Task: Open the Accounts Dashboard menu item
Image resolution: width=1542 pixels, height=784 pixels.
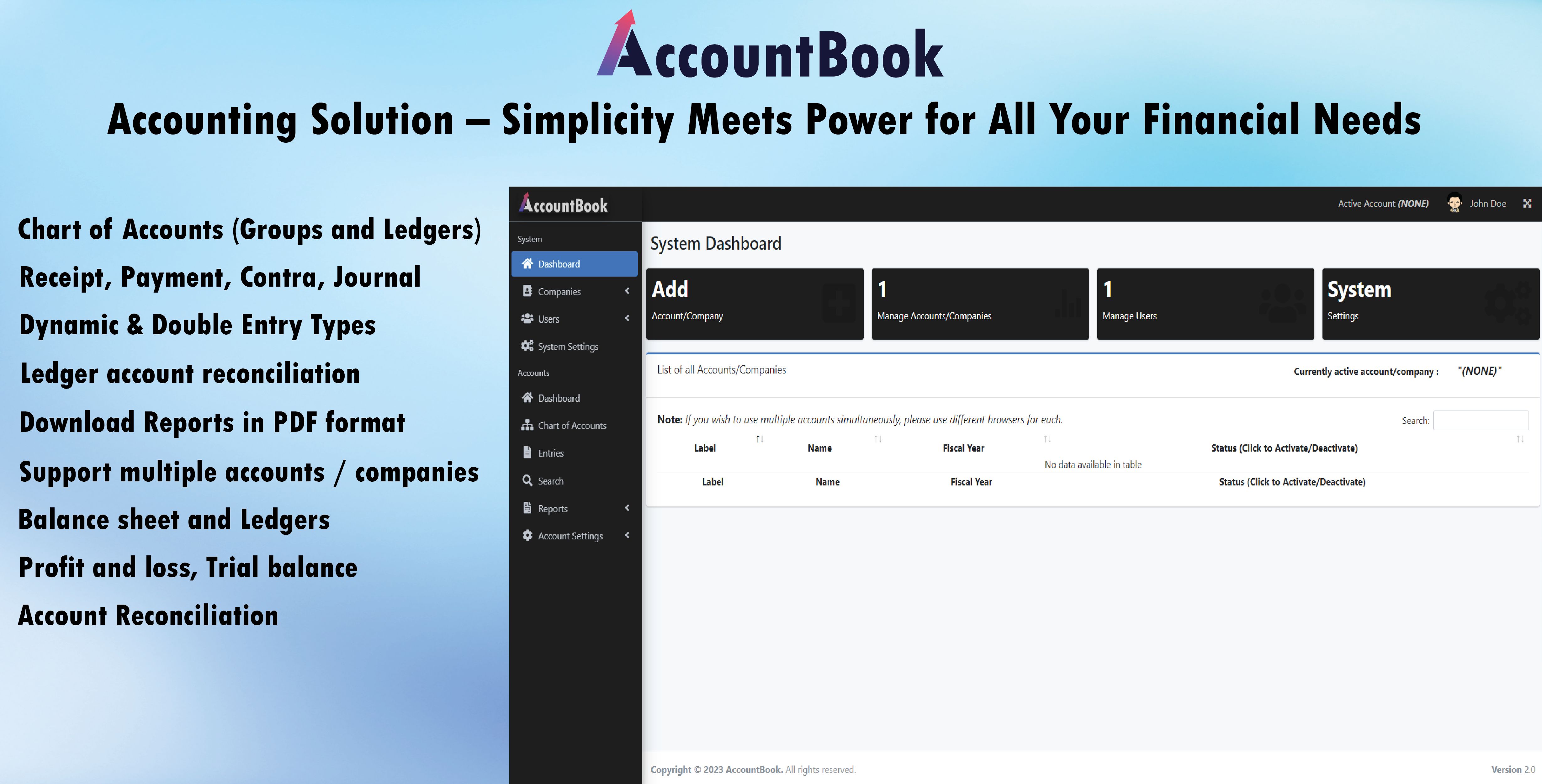Action: (559, 398)
